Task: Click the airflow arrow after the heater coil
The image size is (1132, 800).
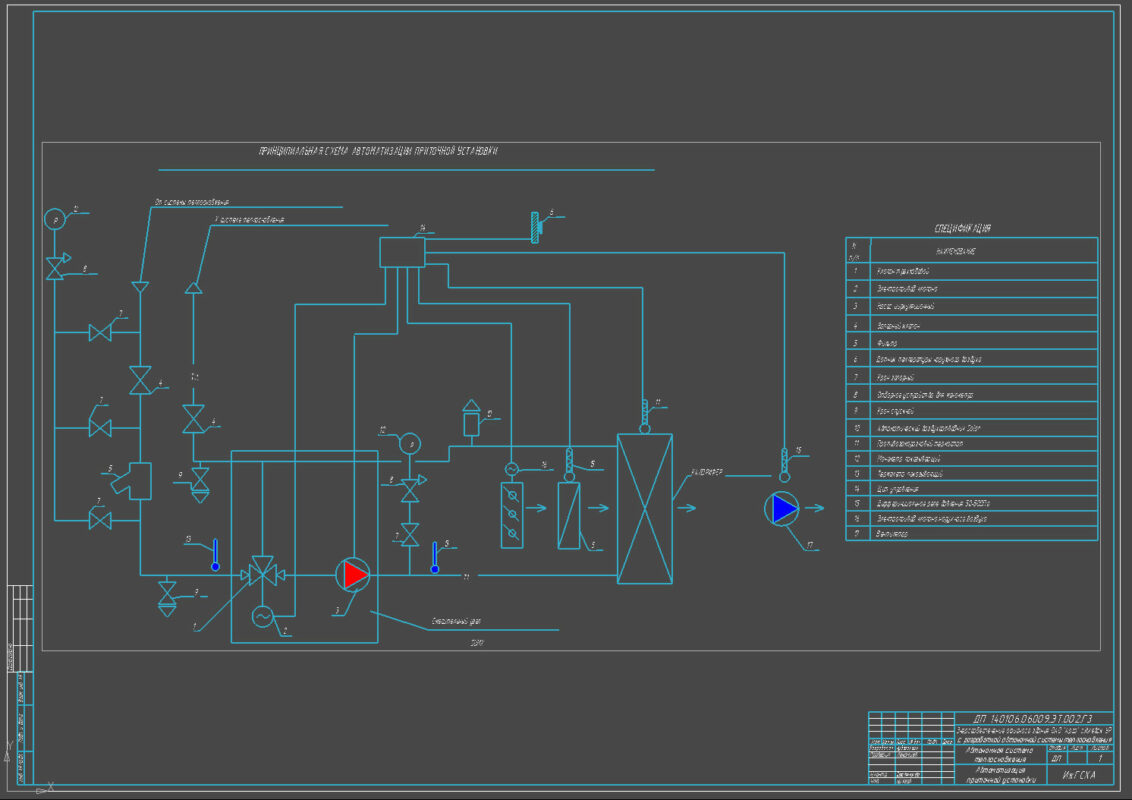Action: (687, 508)
